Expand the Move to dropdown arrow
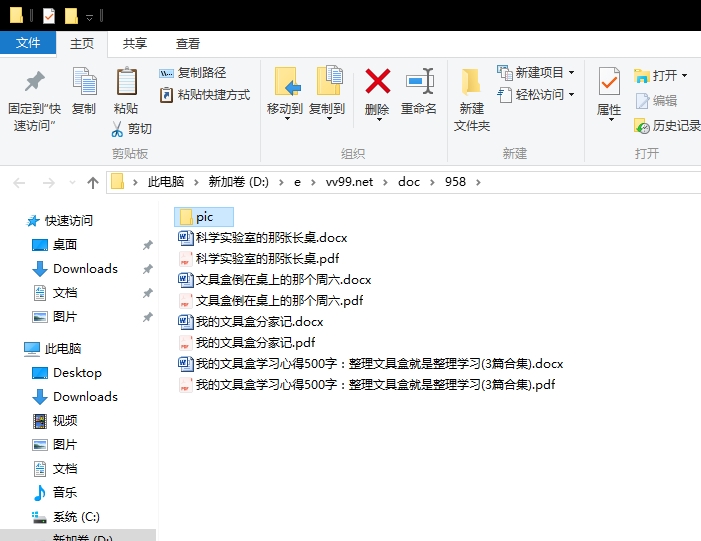The height and width of the screenshot is (541, 701). pos(287,119)
